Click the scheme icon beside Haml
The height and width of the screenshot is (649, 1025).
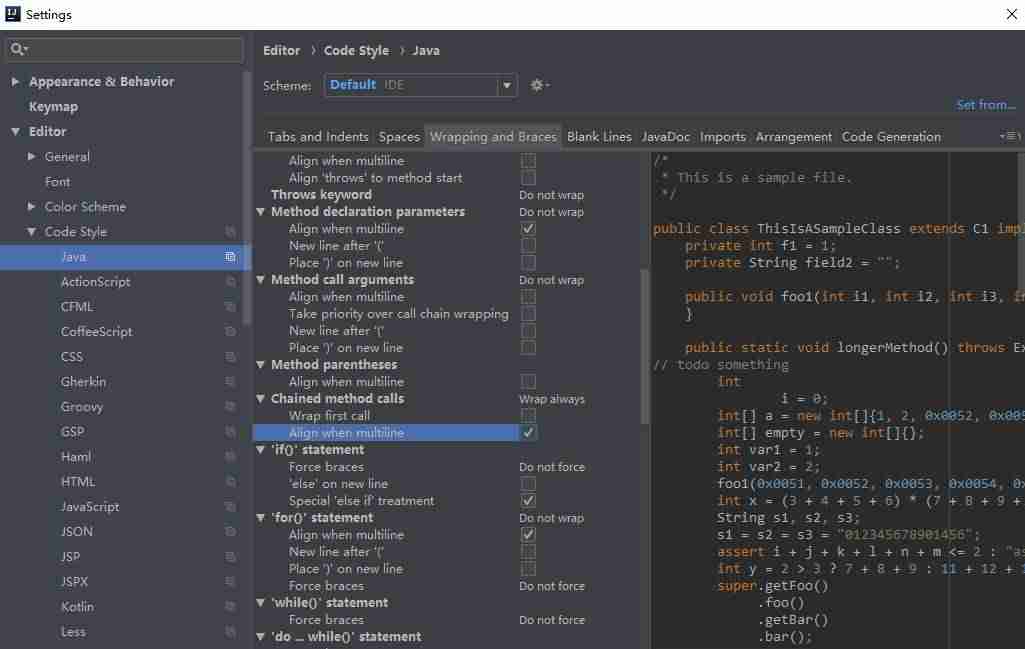230,456
